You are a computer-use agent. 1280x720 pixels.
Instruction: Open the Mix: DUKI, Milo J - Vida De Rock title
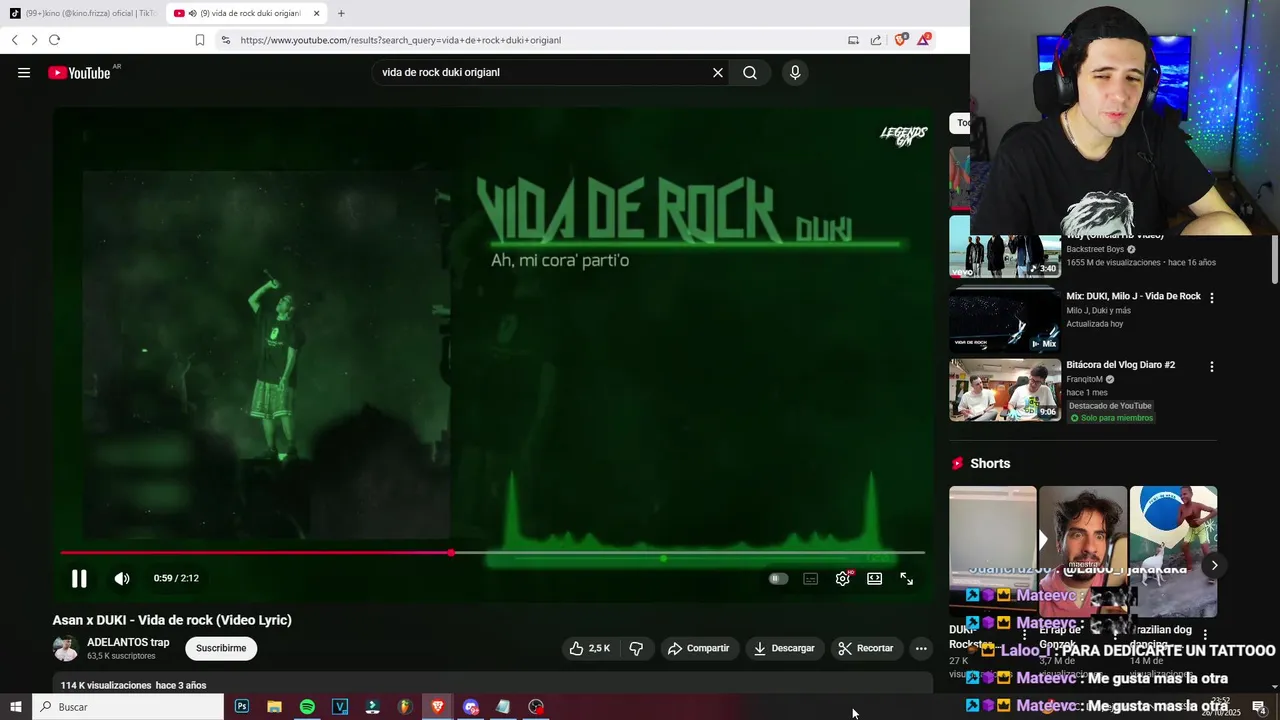pos(1133,296)
